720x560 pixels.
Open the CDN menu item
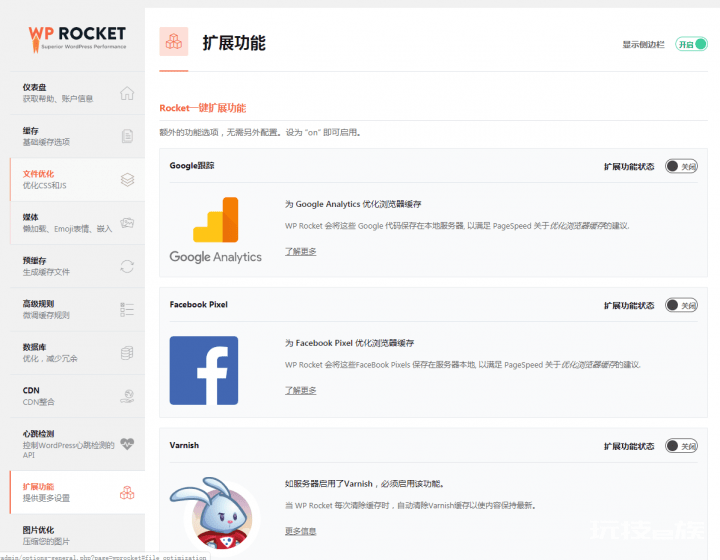(x=77, y=396)
